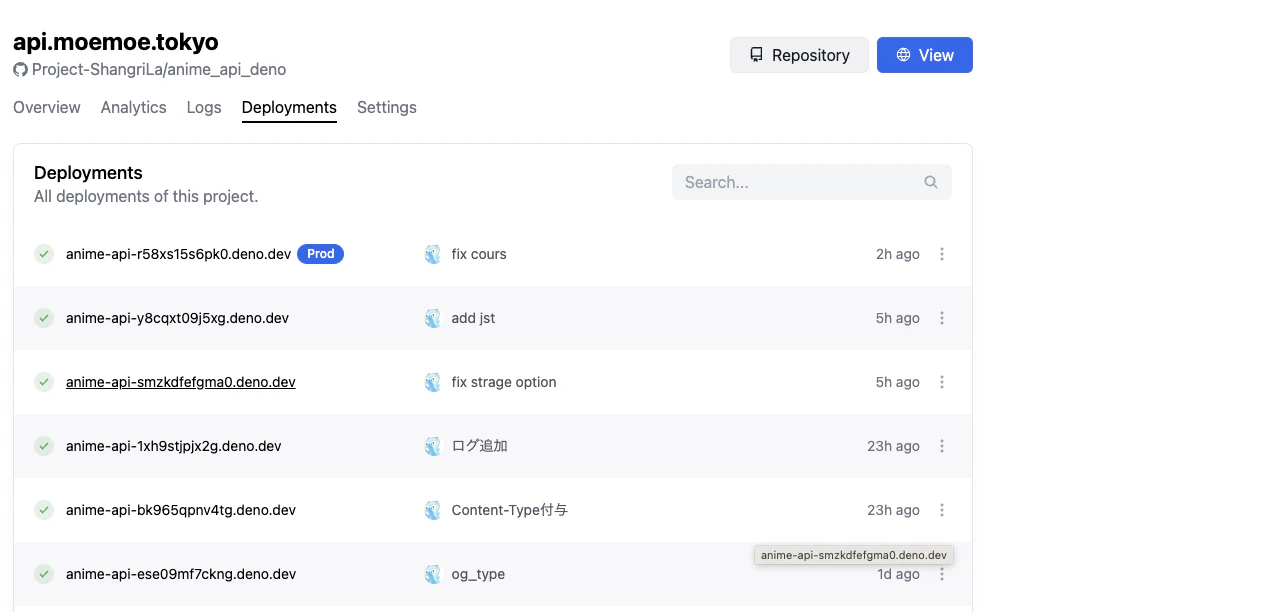Screen dimensions: 1280x612
Task: Open more options for the "fix cours" deployment
Action: (x=942, y=254)
